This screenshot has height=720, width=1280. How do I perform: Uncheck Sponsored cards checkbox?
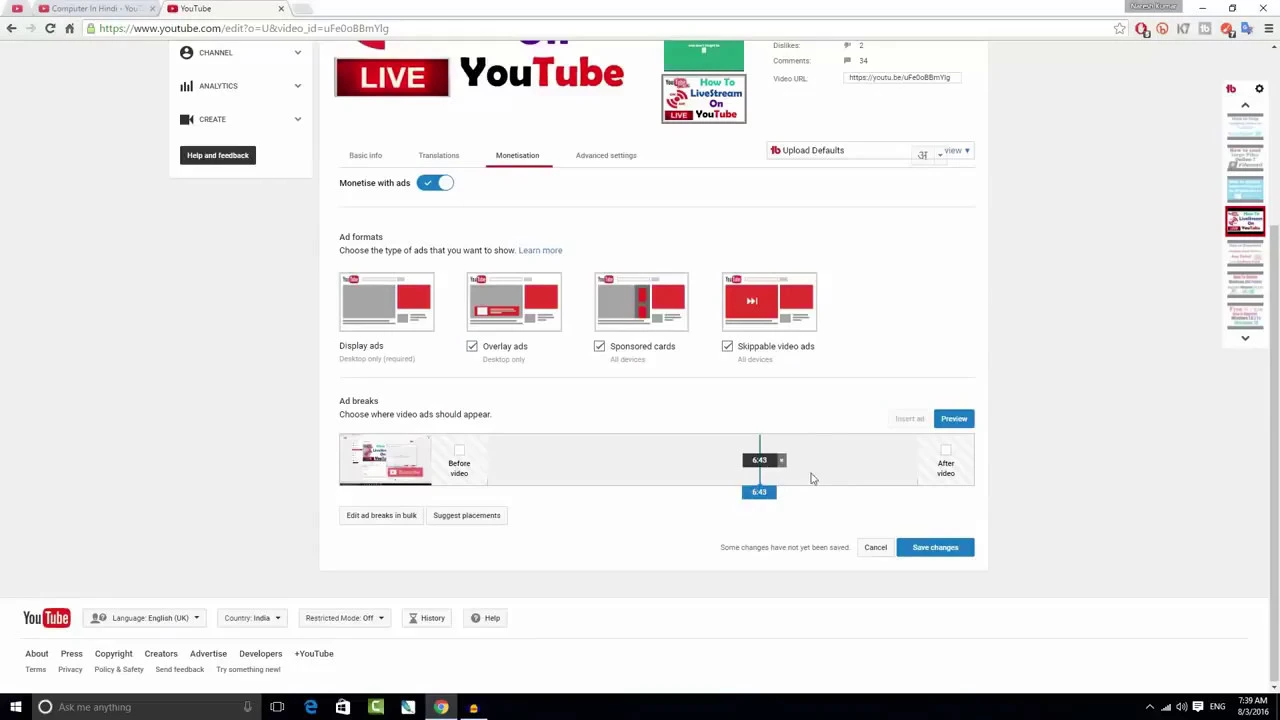click(599, 346)
